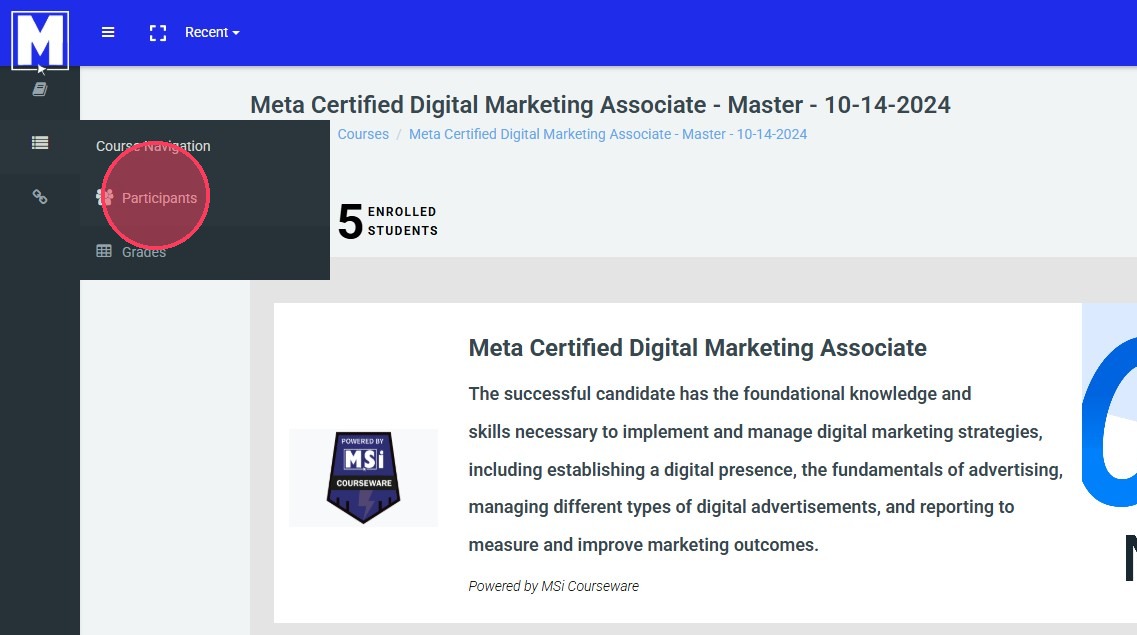The image size is (1137, 635).
Task: Select the Participants menu entry
Action: click(x=160, y=198)
